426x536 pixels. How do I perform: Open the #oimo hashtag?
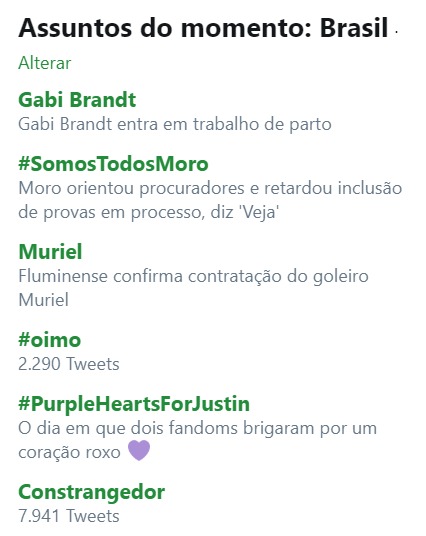[50, 340]
